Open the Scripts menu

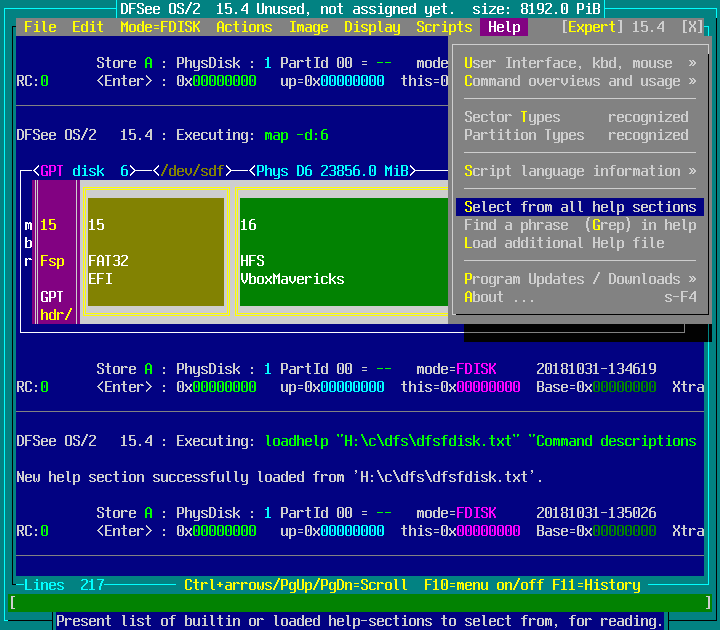(444, 27)
